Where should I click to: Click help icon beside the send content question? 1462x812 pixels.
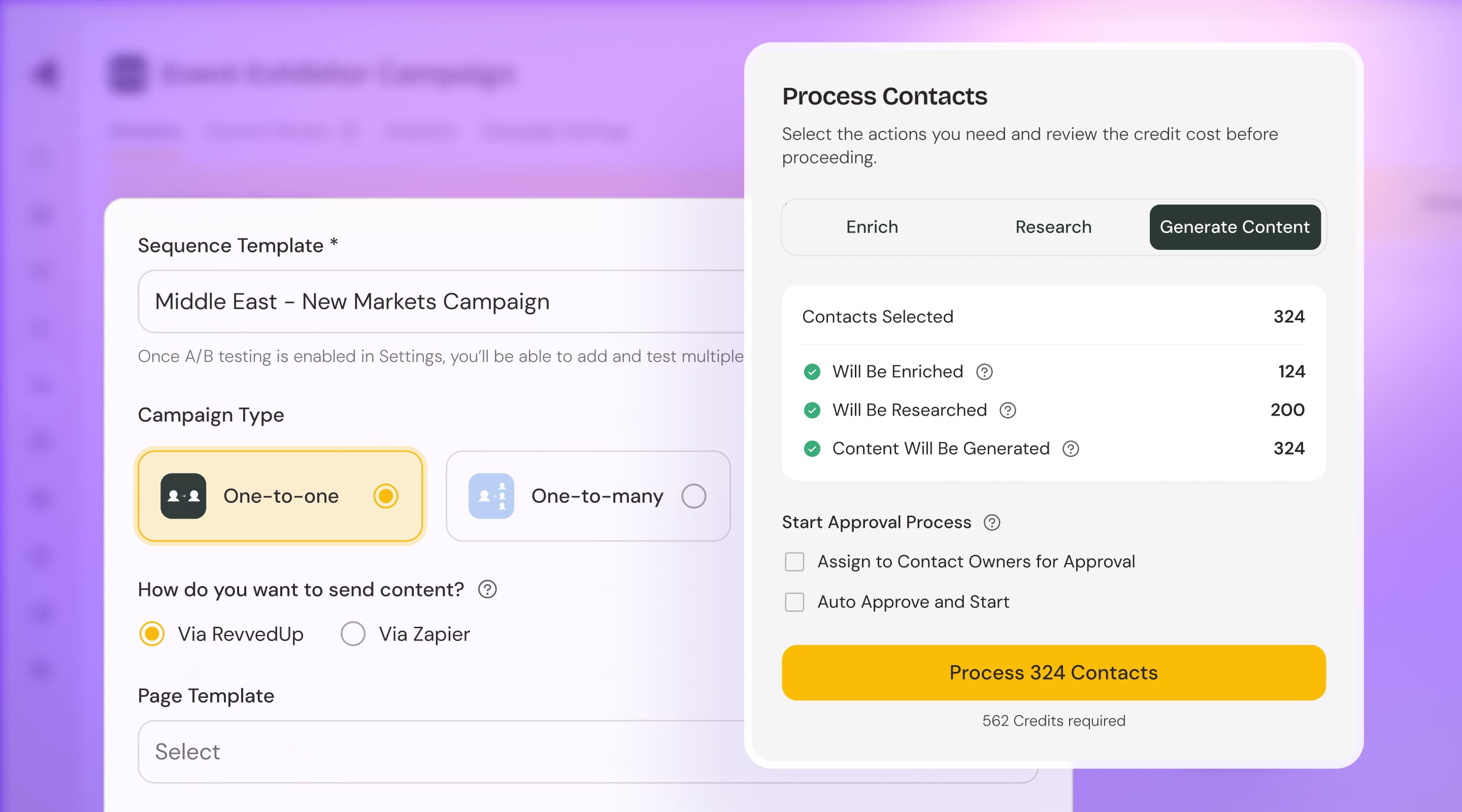coord(486,590)
